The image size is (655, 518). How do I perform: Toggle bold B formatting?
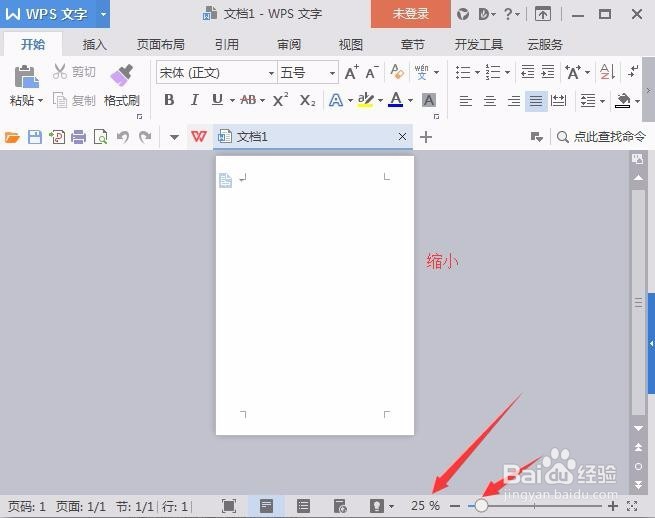(169, 100)
